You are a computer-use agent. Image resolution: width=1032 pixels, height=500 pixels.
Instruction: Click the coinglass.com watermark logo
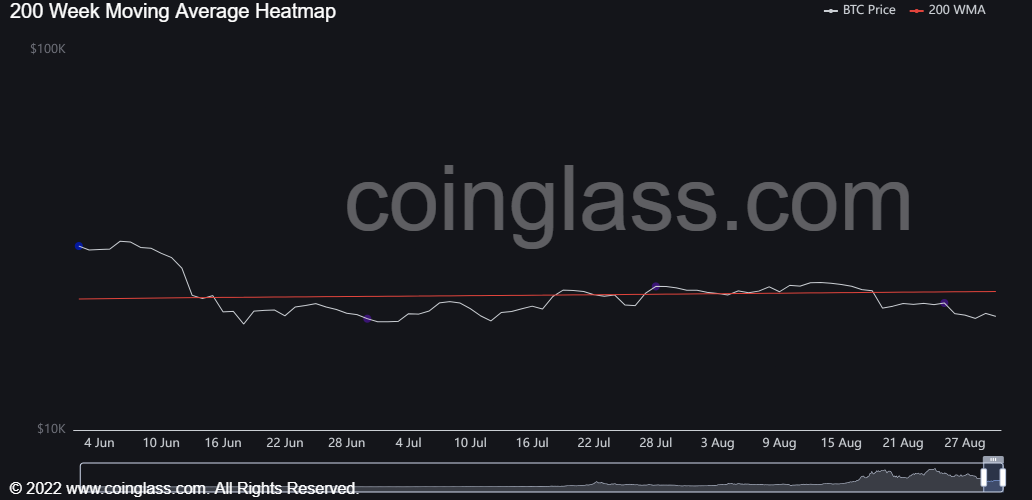pos(628,200)
